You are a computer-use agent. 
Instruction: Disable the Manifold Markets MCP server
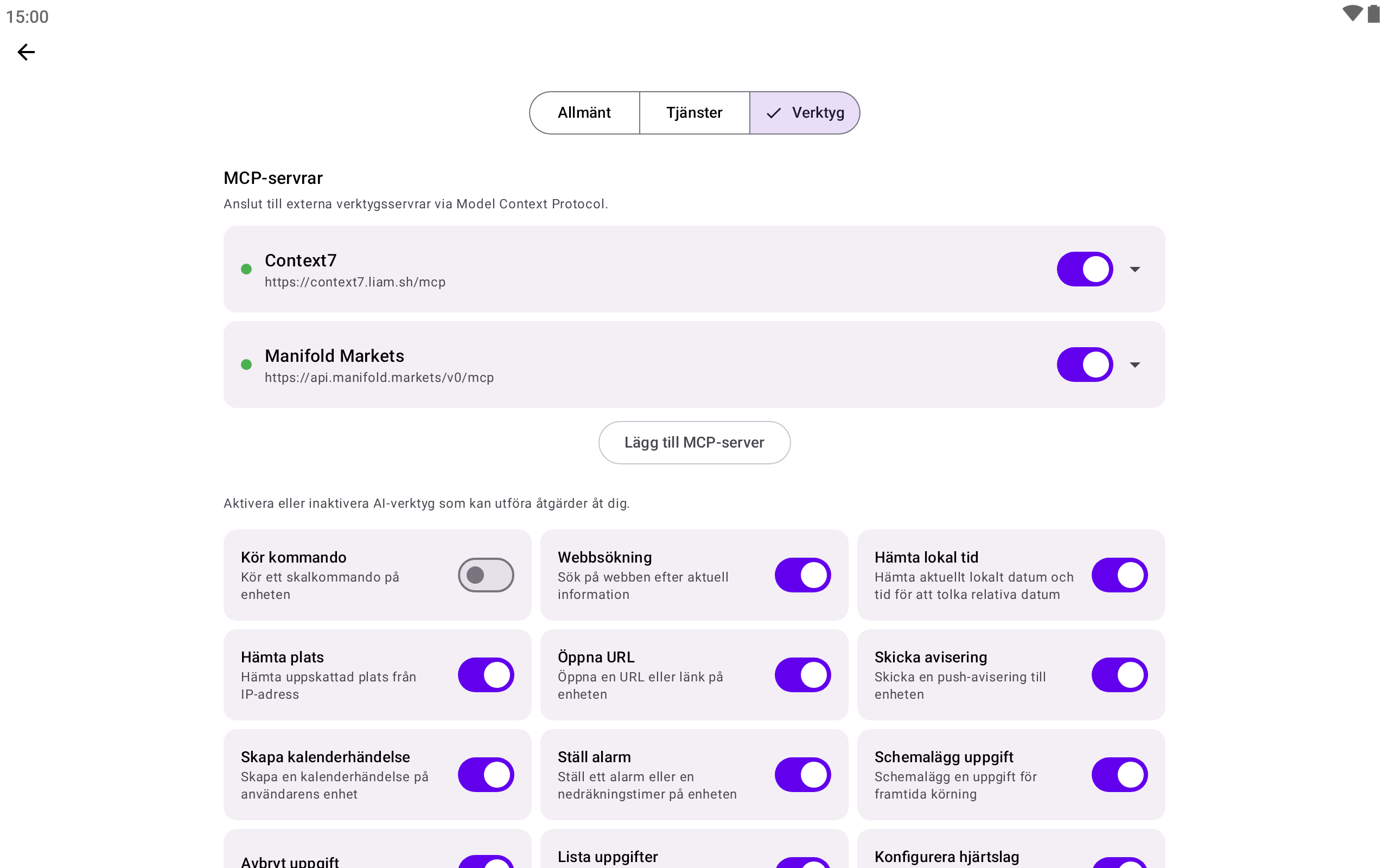point(1084,365)
